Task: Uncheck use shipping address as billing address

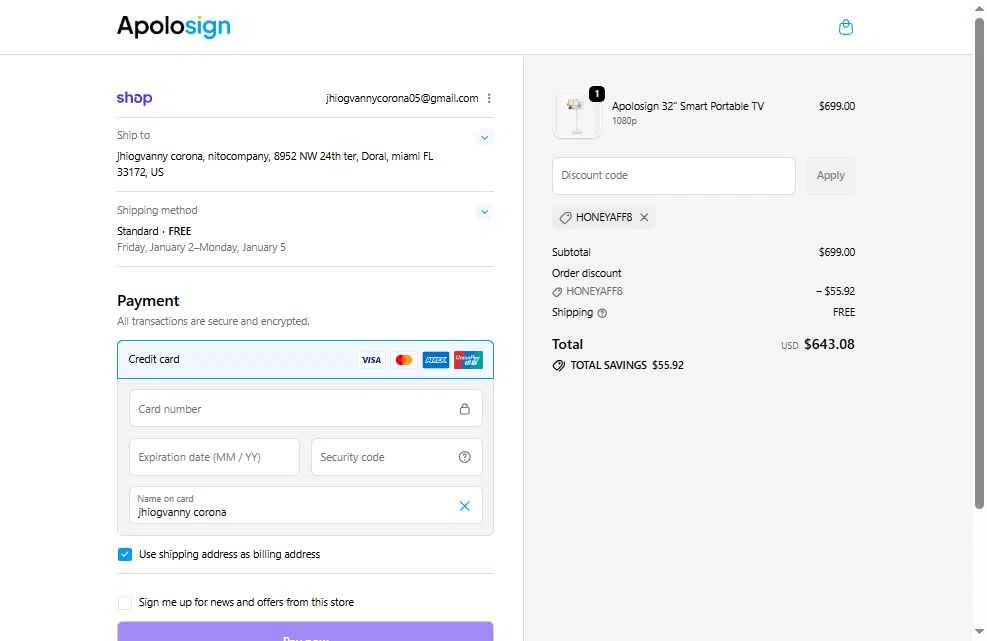Action: [125, 554]
